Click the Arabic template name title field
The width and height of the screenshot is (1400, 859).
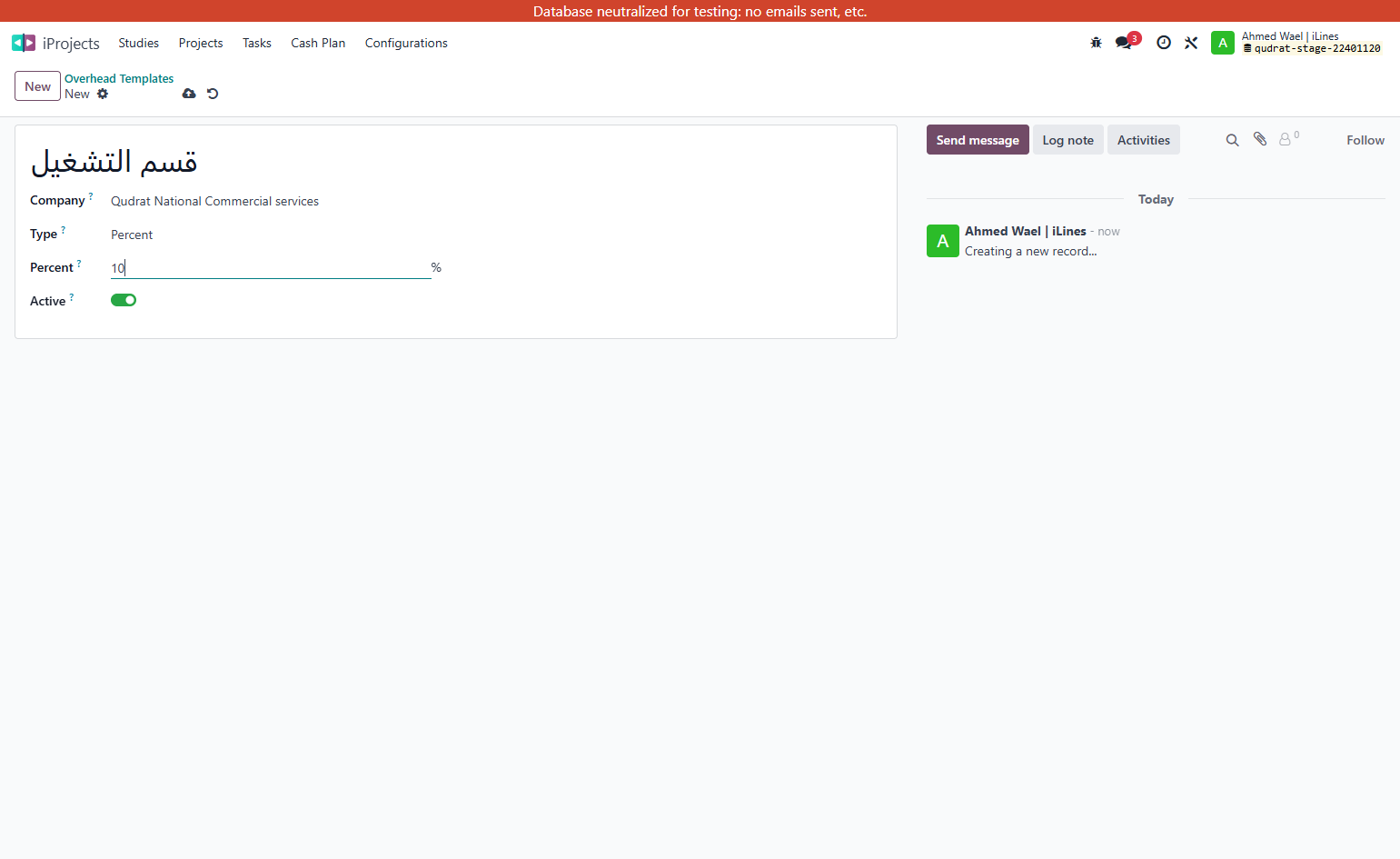coord(456,162)
